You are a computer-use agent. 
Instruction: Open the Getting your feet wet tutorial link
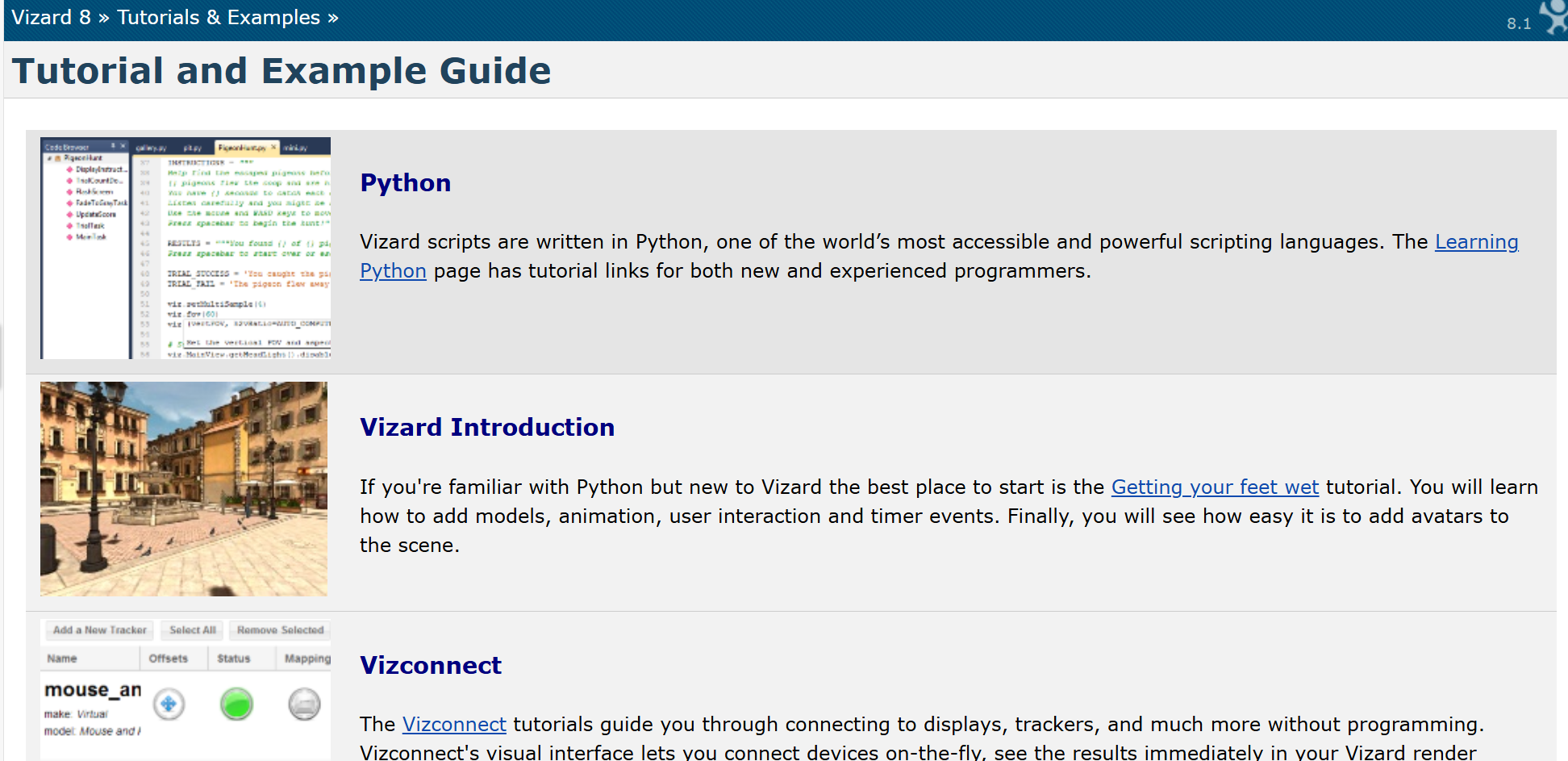pyautogui.click(x=1215, y=487)
